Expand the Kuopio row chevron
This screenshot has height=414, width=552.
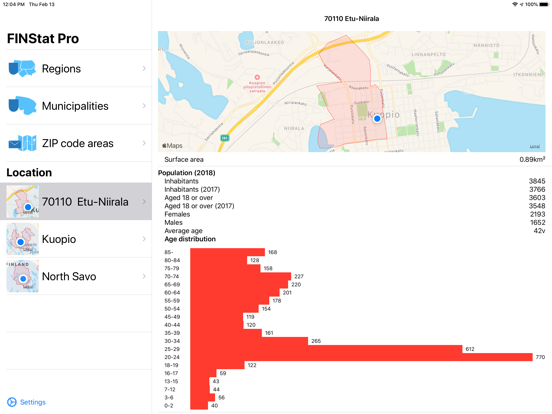[144, 239]
